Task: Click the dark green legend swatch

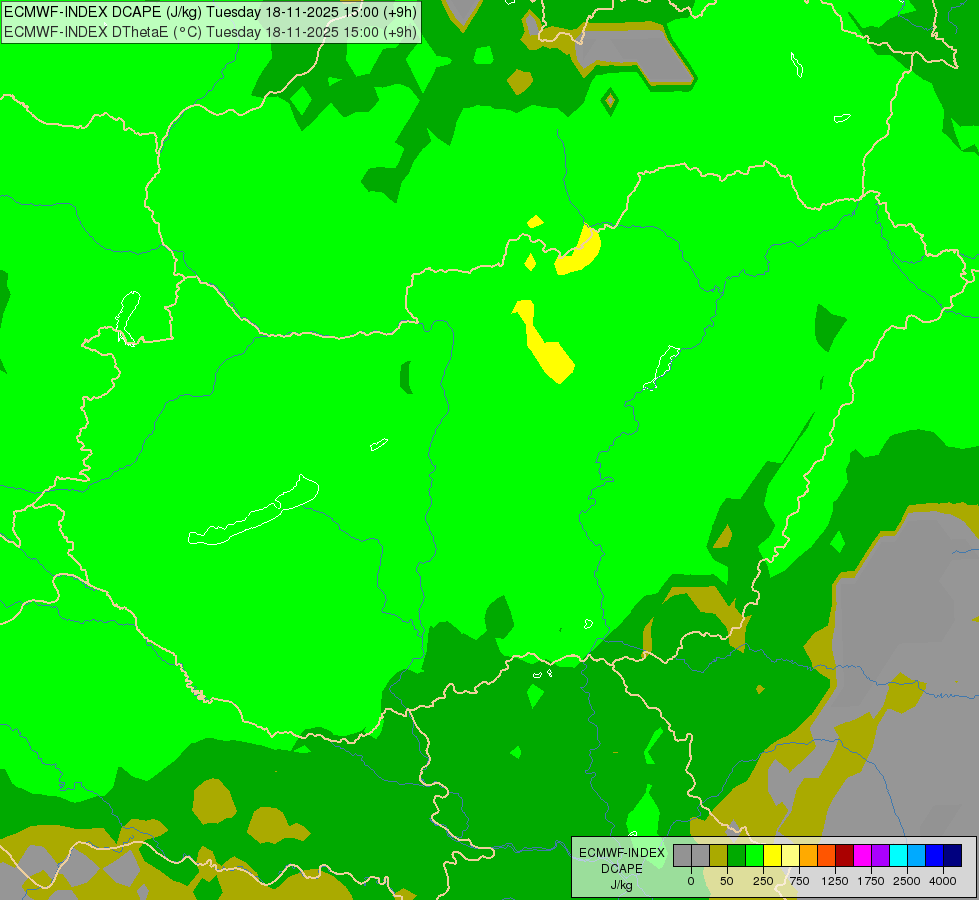Action: click(736, 855)
